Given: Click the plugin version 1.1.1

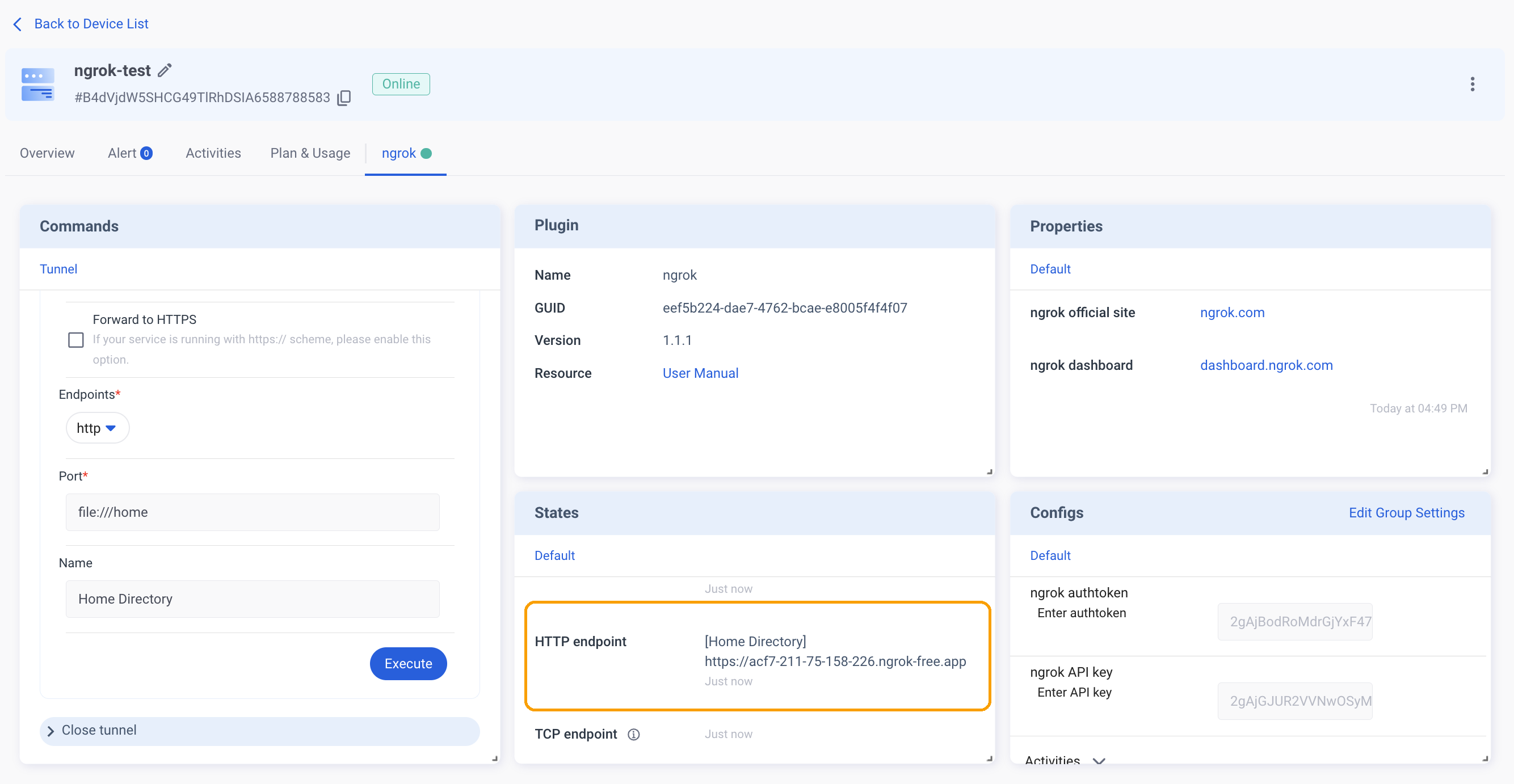Looking at the screenshot, I should coord(677,341).
